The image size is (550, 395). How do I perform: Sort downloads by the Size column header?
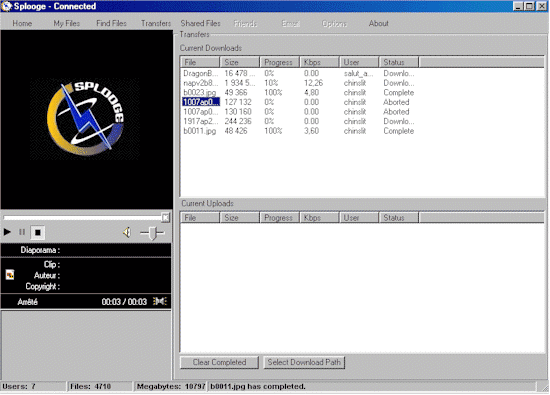[240, 62]
